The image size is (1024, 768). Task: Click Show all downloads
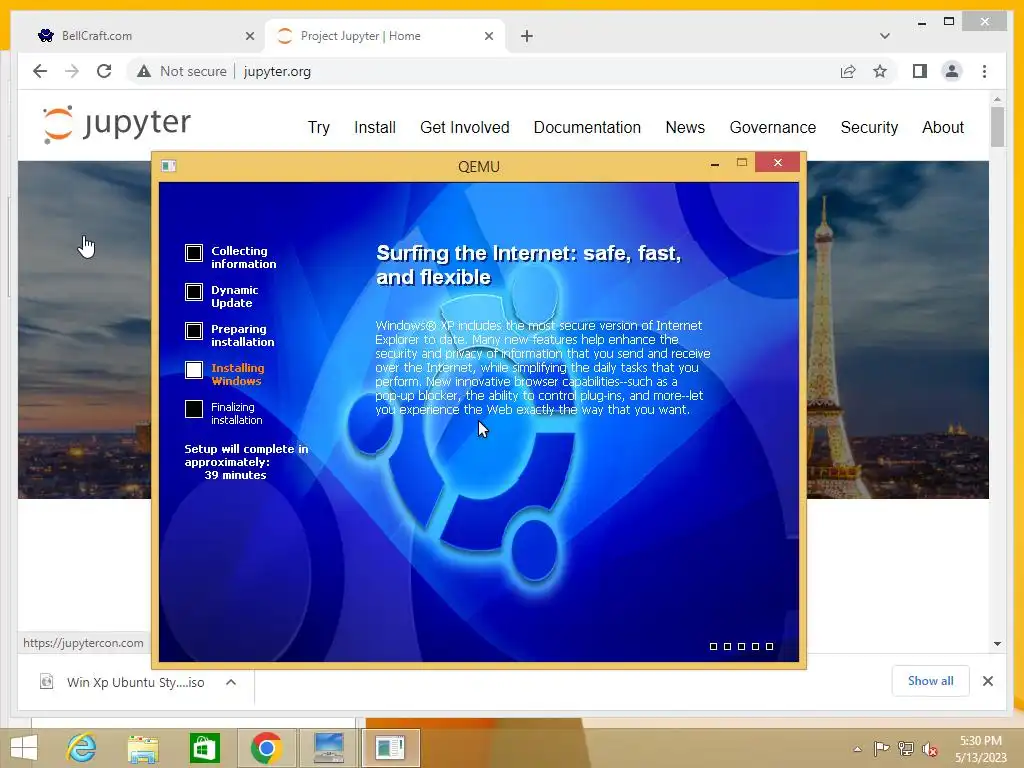click(x=931, y=681)
